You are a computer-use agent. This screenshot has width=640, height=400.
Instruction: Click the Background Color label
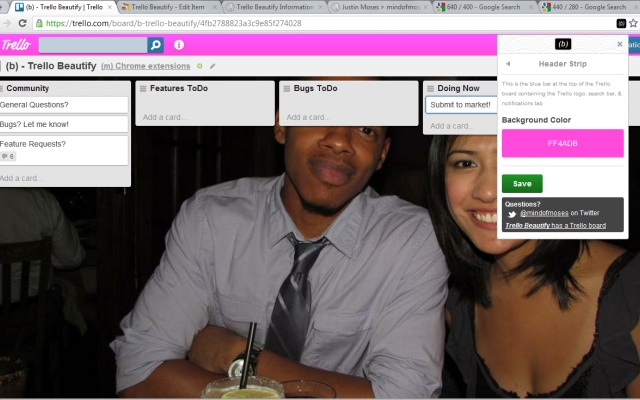click(536, 120)
